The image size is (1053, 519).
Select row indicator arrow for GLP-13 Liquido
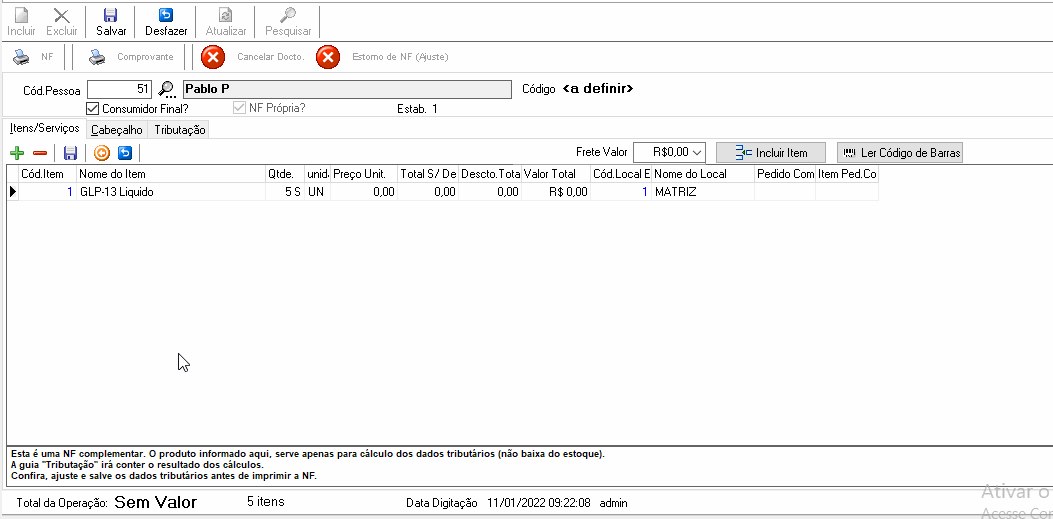[x=13, y=192]
